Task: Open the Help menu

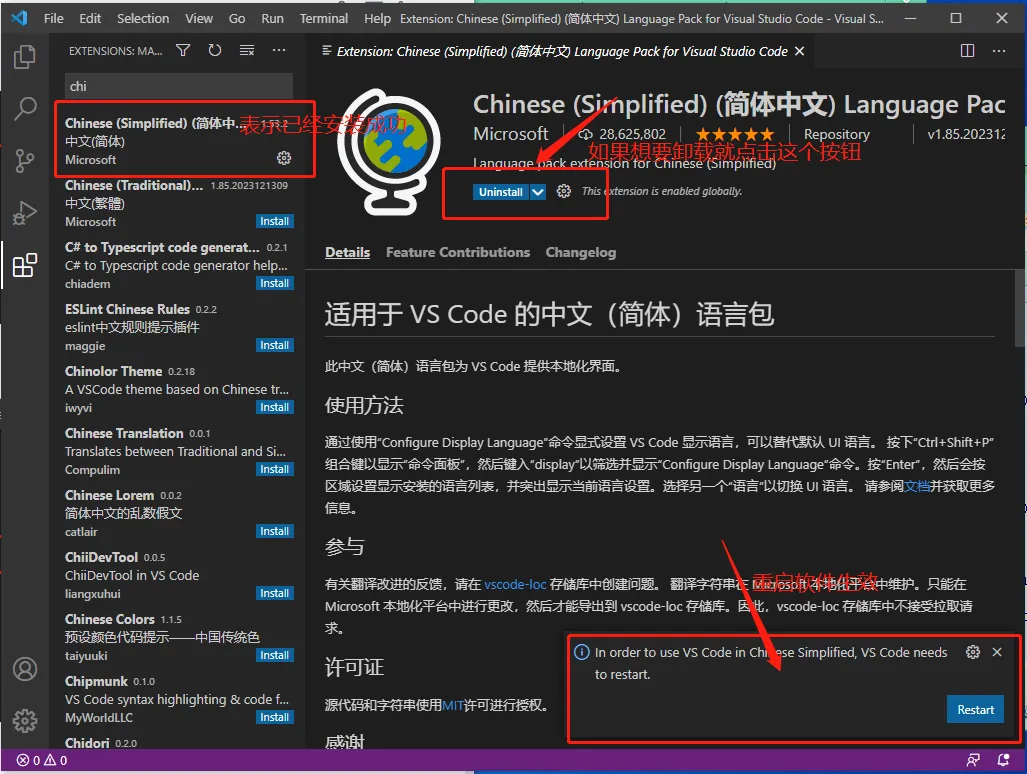Action: (377, 18)
